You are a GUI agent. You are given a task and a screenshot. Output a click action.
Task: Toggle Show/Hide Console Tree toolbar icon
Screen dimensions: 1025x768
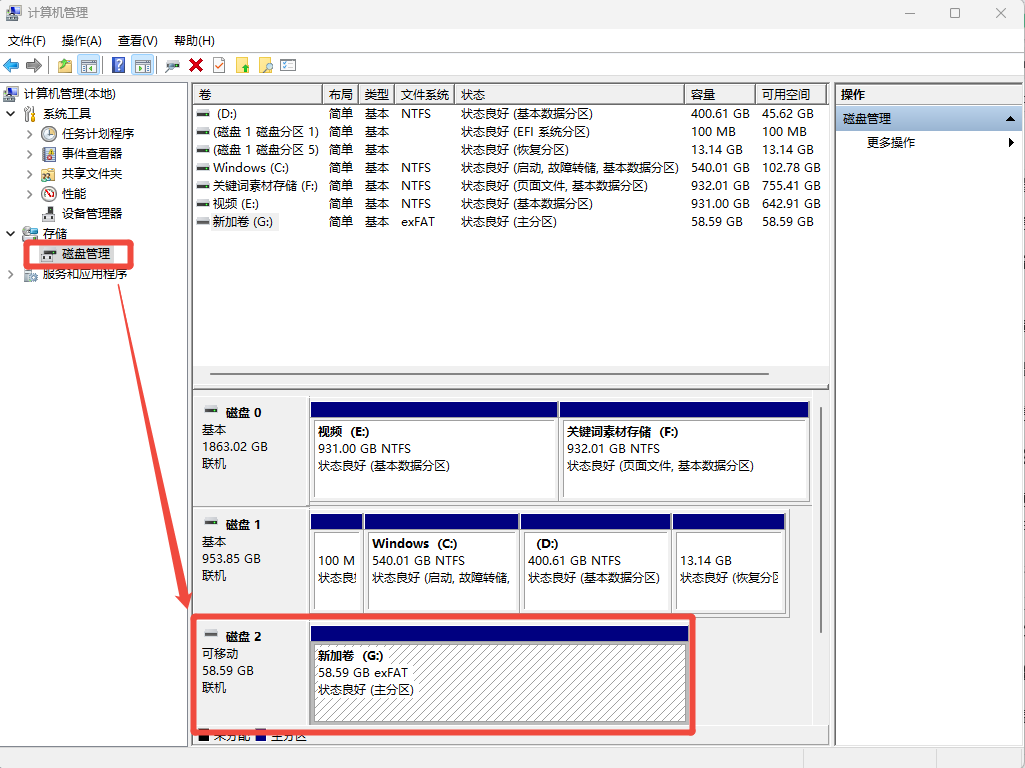(89, 65)
